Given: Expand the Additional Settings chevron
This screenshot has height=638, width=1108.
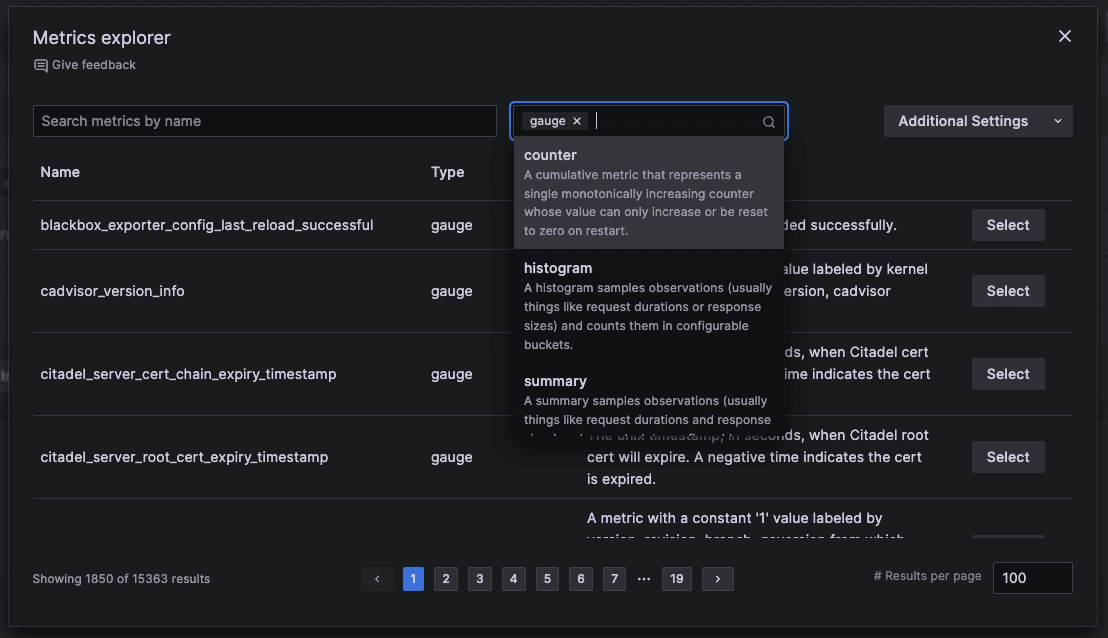Looking at the screenshot, I should [1057, 120].
